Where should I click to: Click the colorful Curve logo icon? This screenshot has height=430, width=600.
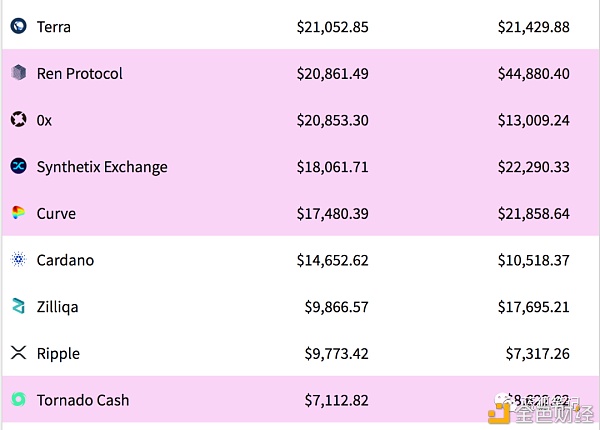(x=18, y=213)
